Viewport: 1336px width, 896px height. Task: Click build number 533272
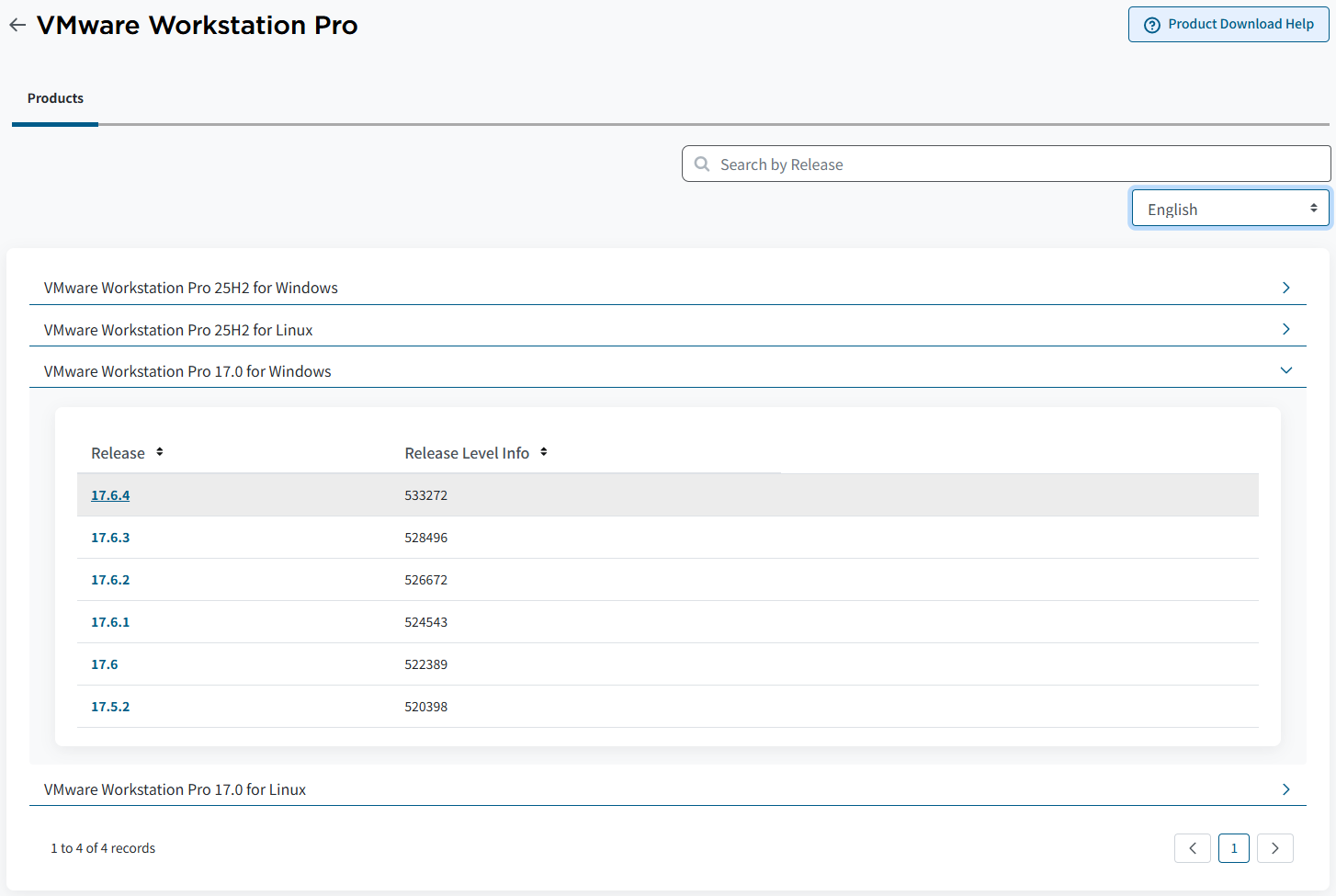426,495
